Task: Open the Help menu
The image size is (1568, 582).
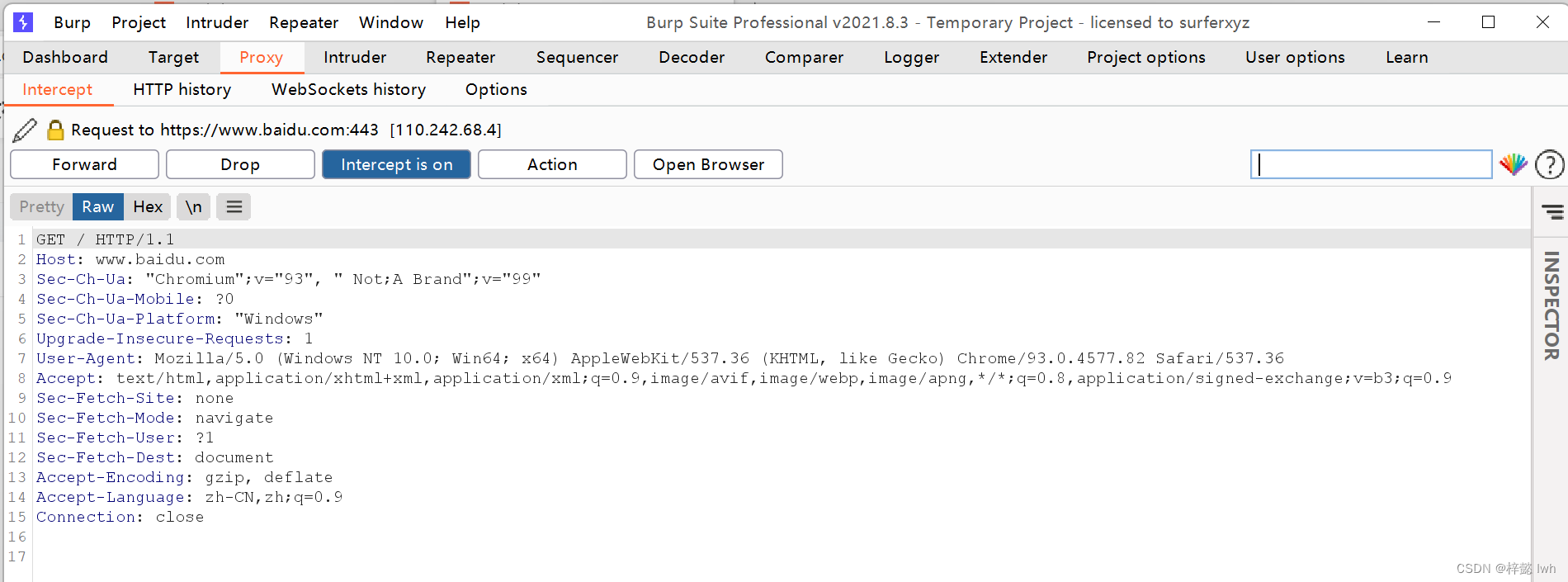Action: [462, 22]
